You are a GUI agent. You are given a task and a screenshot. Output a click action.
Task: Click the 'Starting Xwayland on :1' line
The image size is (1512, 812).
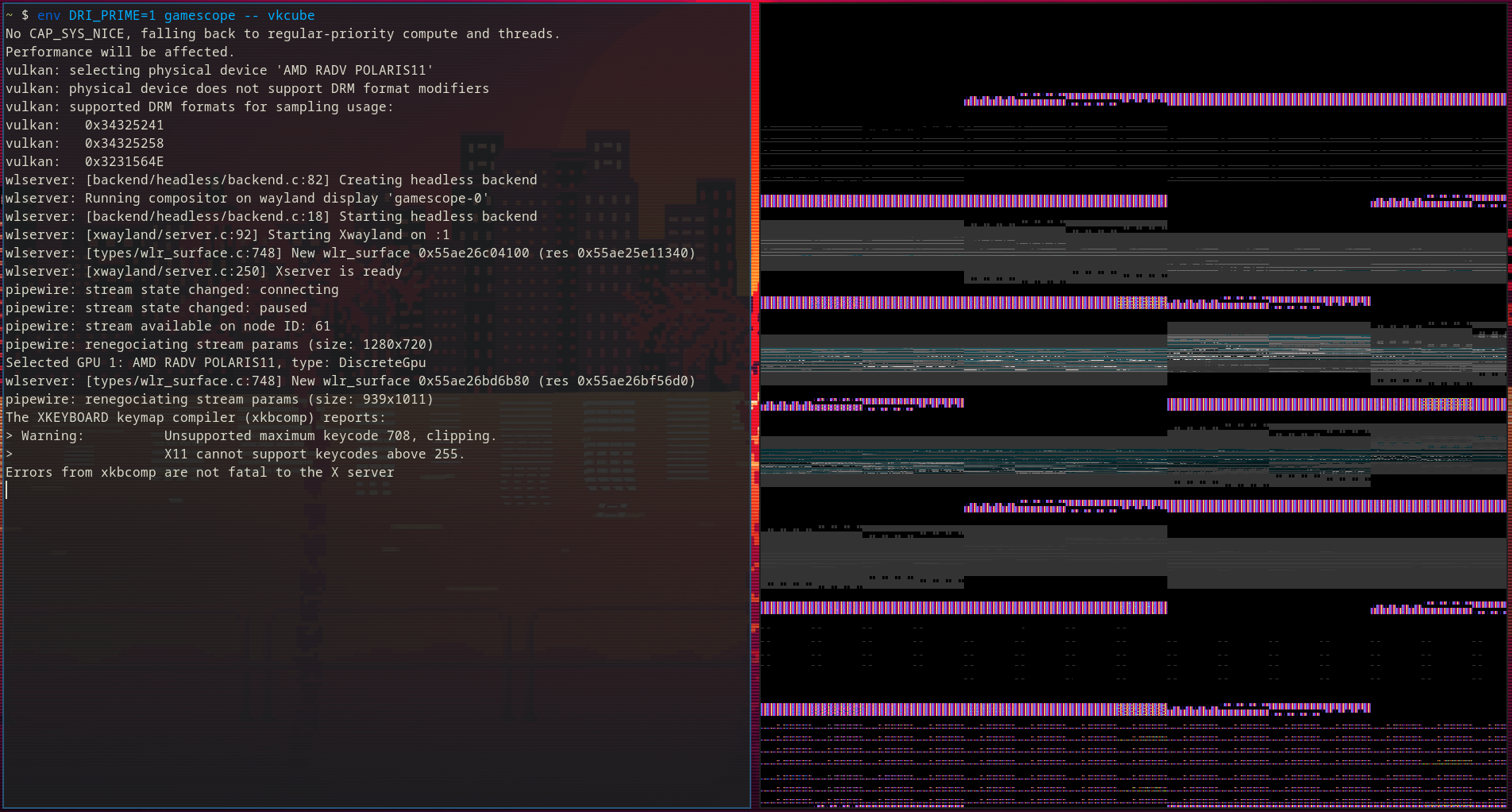(x=227, y=235)
